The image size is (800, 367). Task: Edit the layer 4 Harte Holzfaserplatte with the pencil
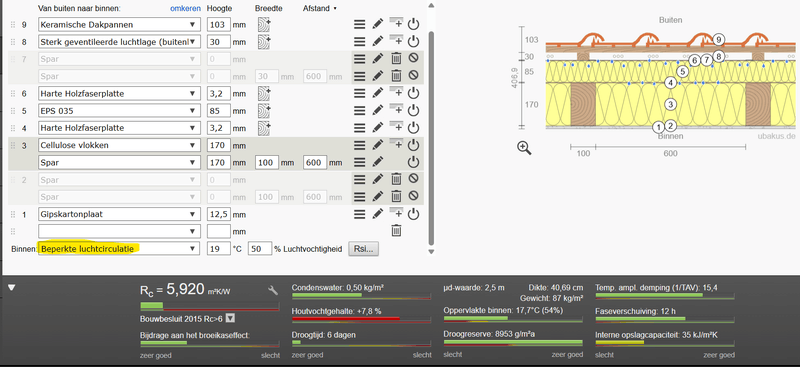(378, 128)
